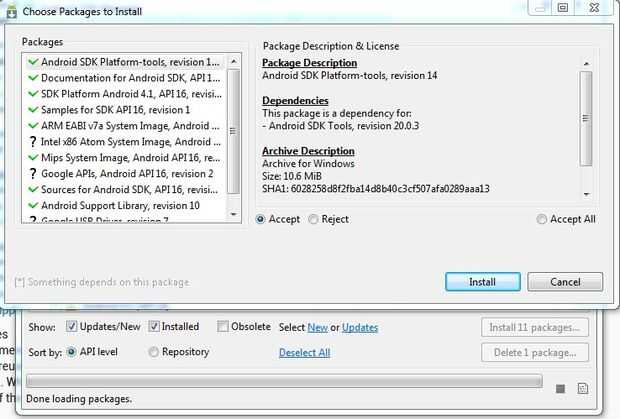
Task: Click the green checkmark beside Android SDK Platform-tools
Action: pos(33,62)
